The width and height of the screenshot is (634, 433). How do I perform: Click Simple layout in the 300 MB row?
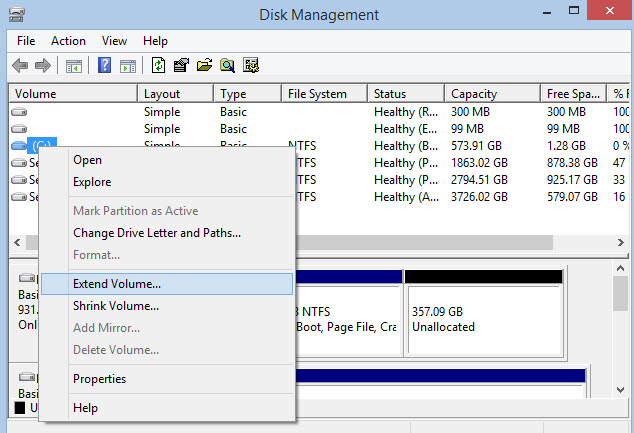point(162,112)
